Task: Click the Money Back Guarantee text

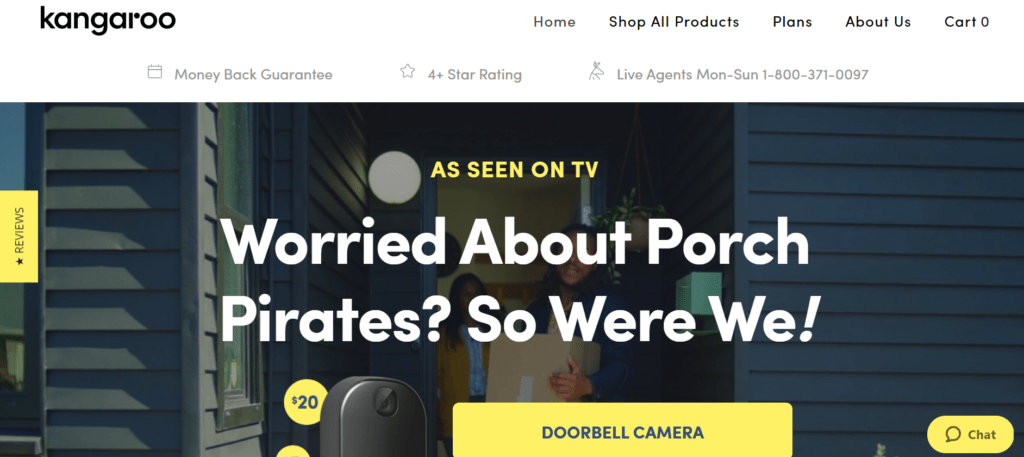Action: (x=253, y=74)
